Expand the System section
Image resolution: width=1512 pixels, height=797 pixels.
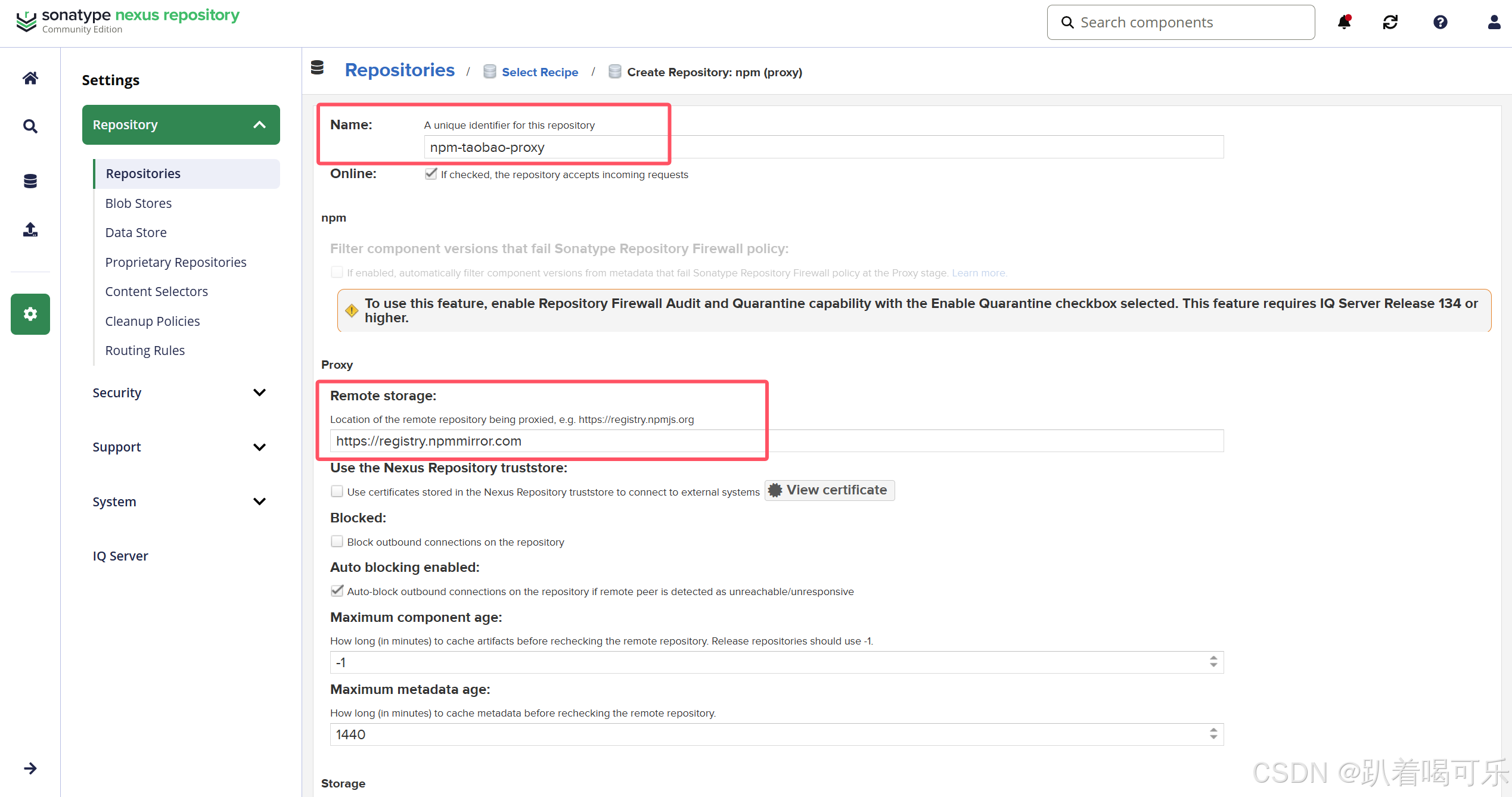[x=181, y=502]
